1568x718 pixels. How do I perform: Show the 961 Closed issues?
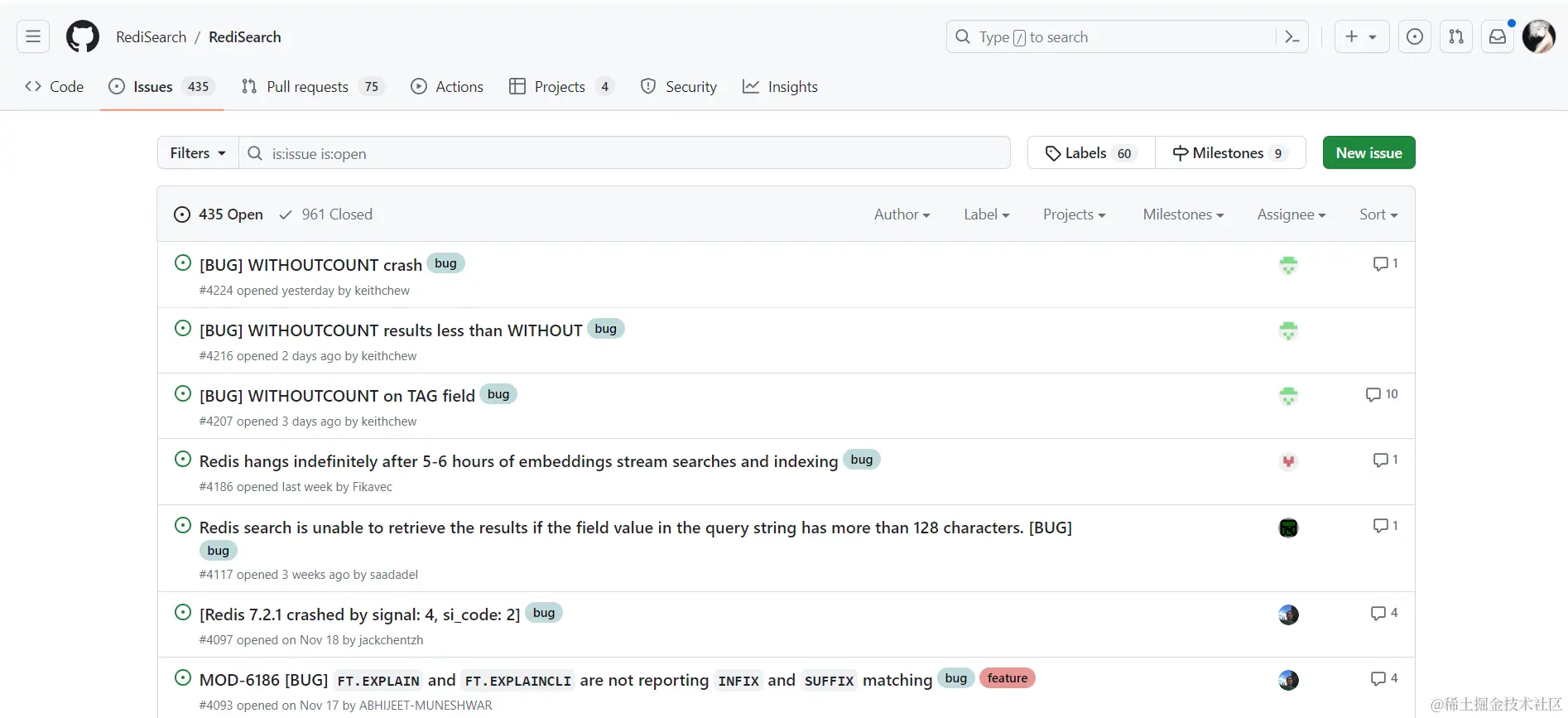click(x=325, y=214)
